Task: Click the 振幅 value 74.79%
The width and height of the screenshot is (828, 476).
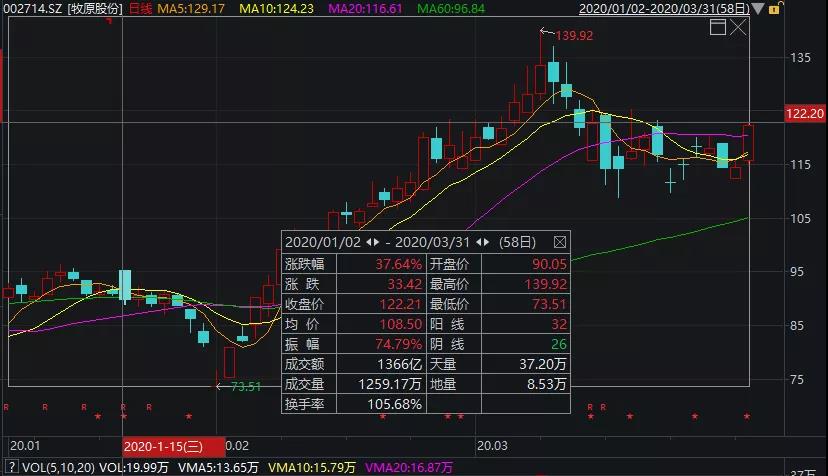Action: point(399,344)
